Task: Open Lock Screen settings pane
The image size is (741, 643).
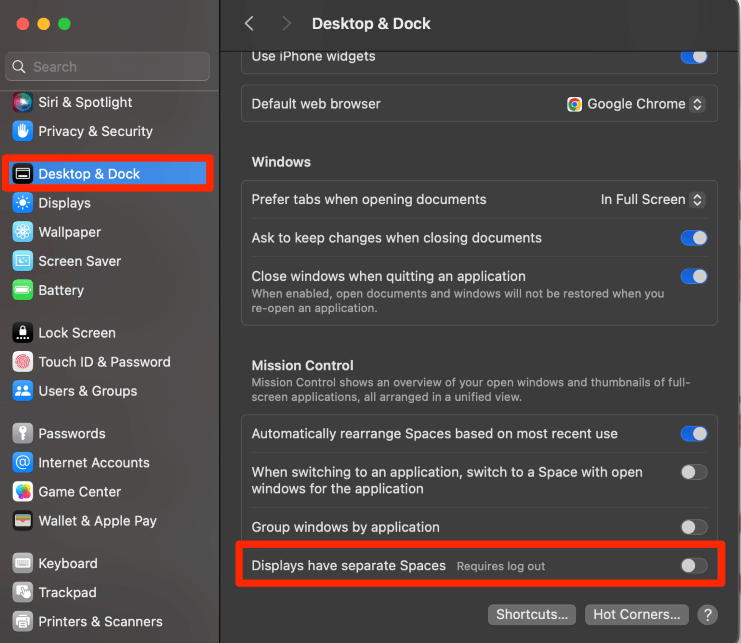Action: pyautogui.click(x=77, y=333)
